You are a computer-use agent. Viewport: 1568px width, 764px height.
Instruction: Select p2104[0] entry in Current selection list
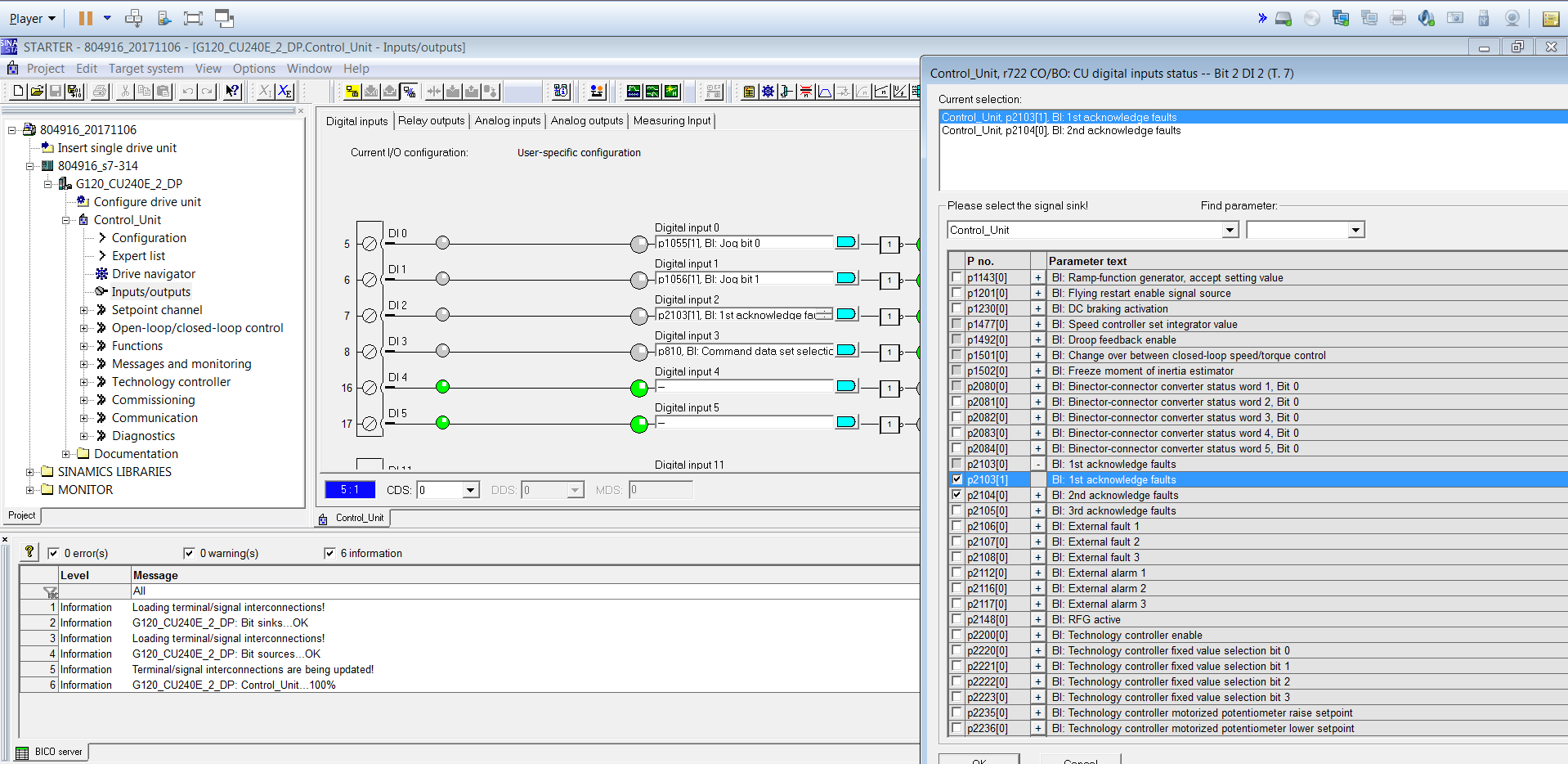(x=1061, y=130)
